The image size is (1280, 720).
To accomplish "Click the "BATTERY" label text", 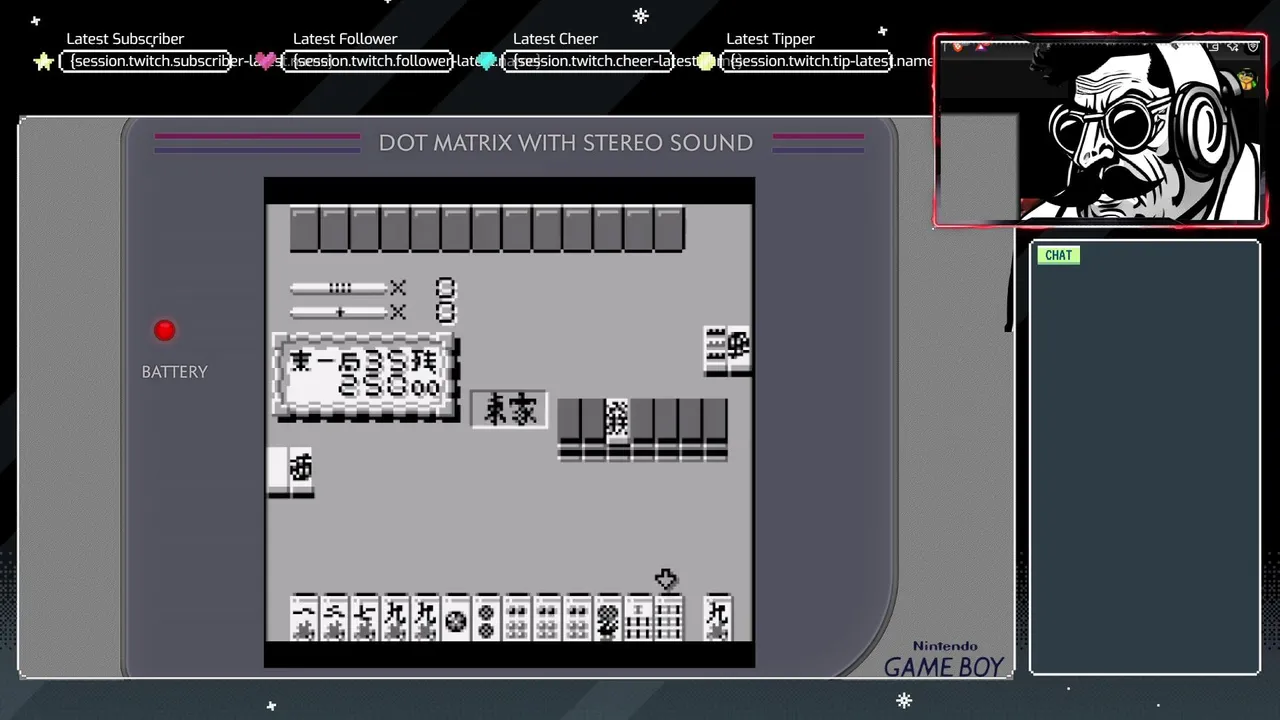I will click(x=175, y=372).
